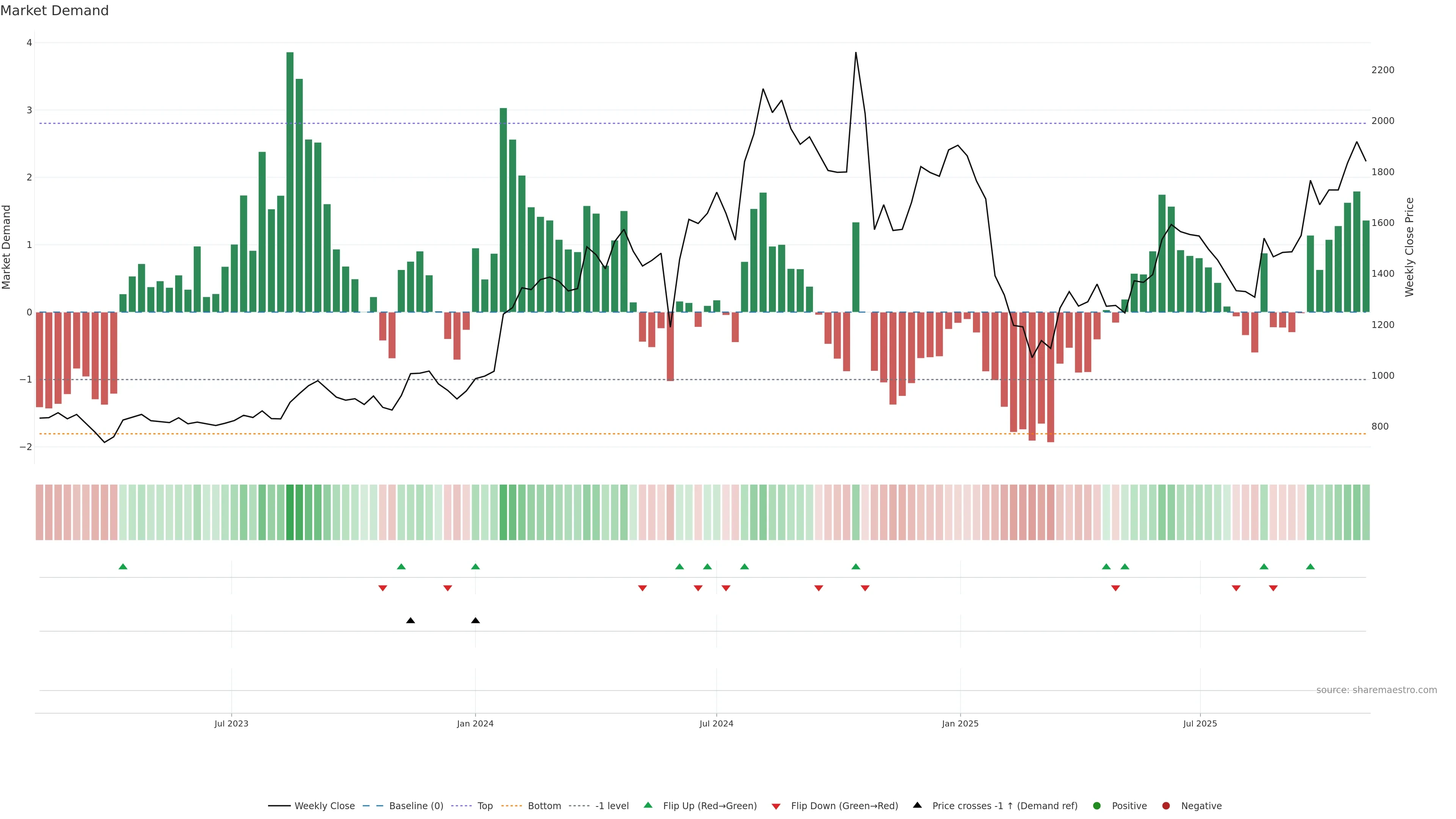
Task: Click the Jul 2024 x-axis label
Action: pos(716,723)
